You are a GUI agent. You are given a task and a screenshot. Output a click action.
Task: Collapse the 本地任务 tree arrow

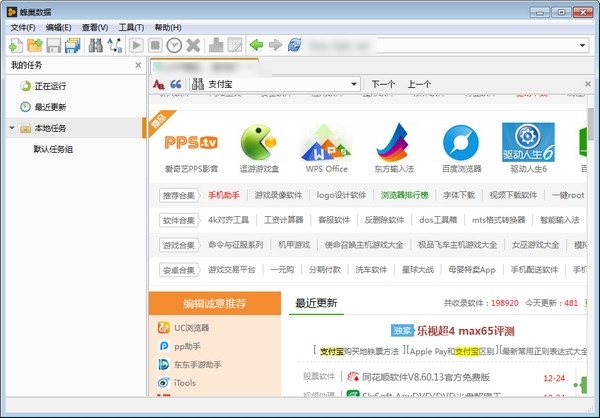click(12, 128)
